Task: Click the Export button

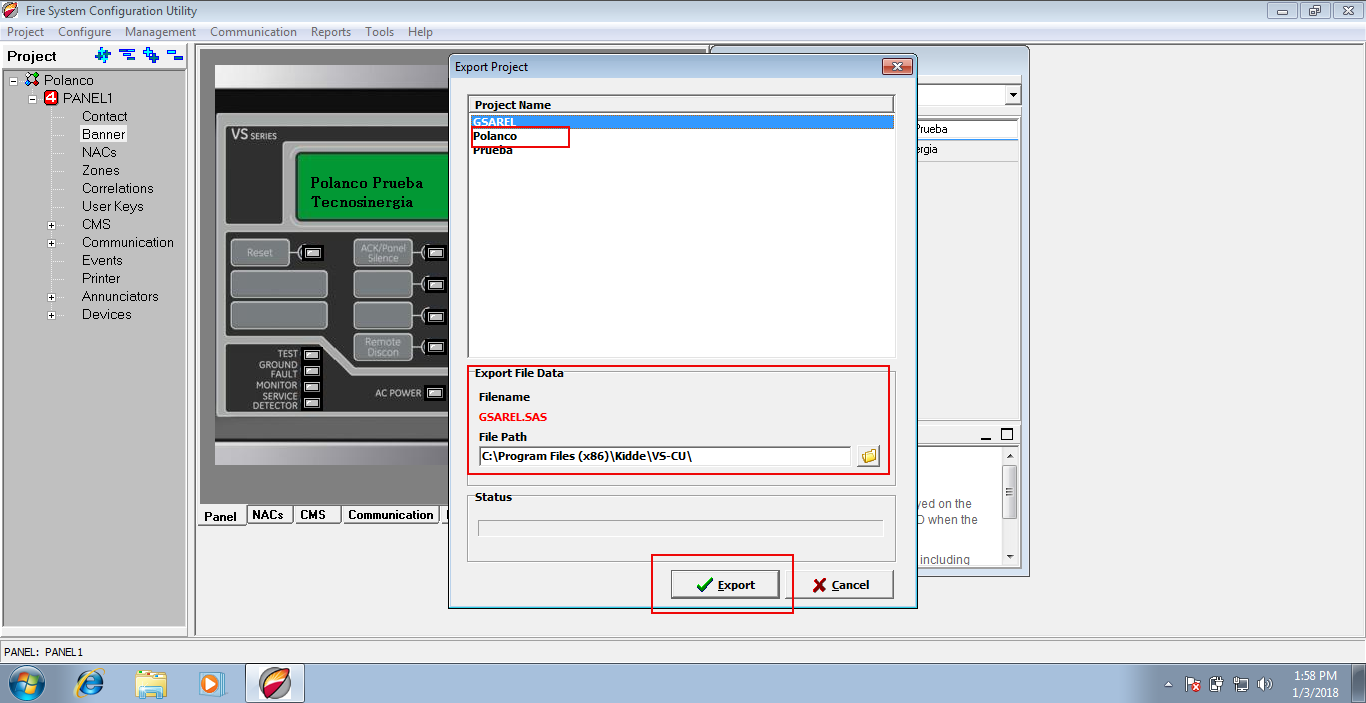Action: (725, 584)
